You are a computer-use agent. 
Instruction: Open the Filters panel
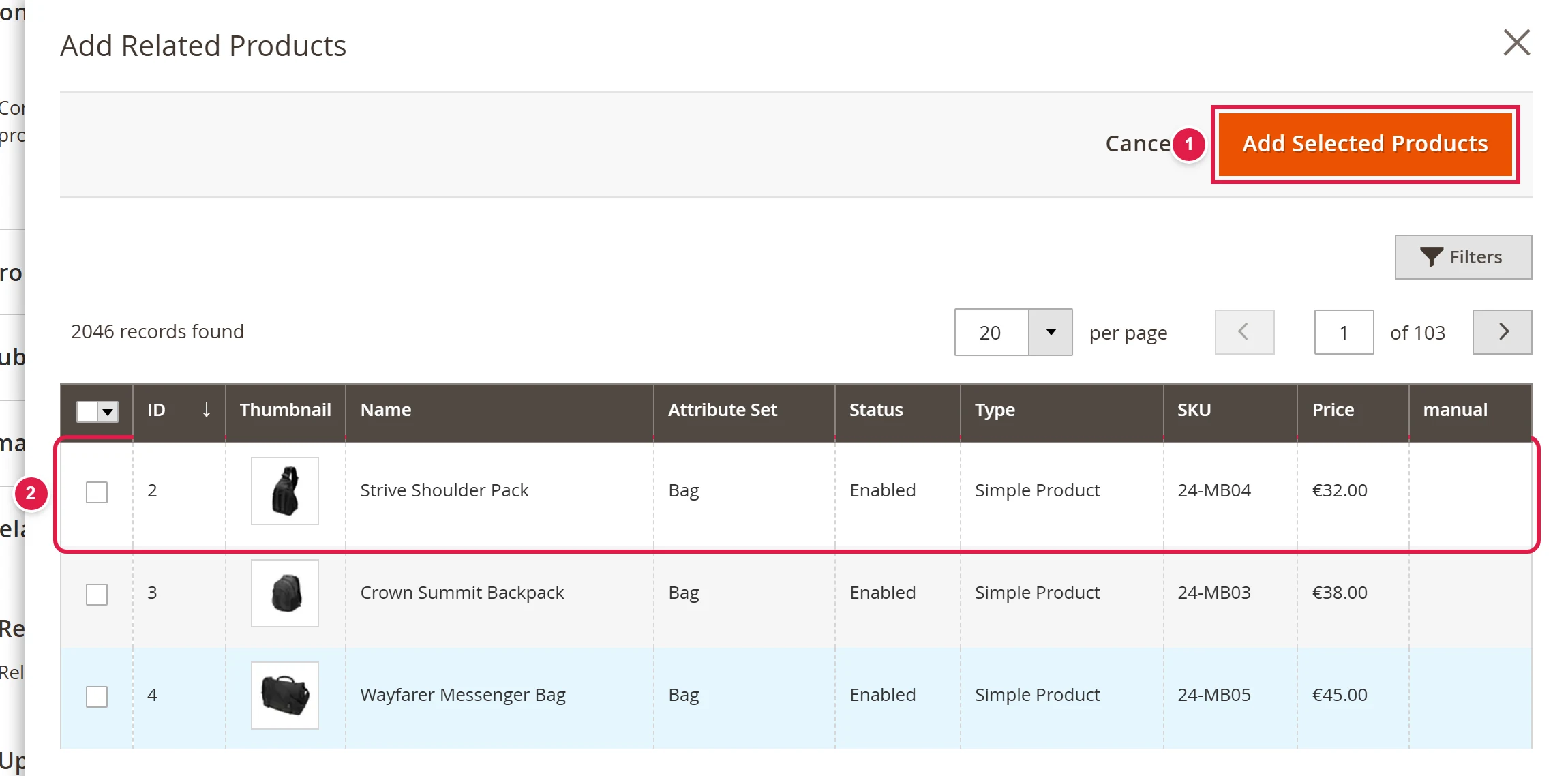pyautogui.click(x=1463, y=257)
